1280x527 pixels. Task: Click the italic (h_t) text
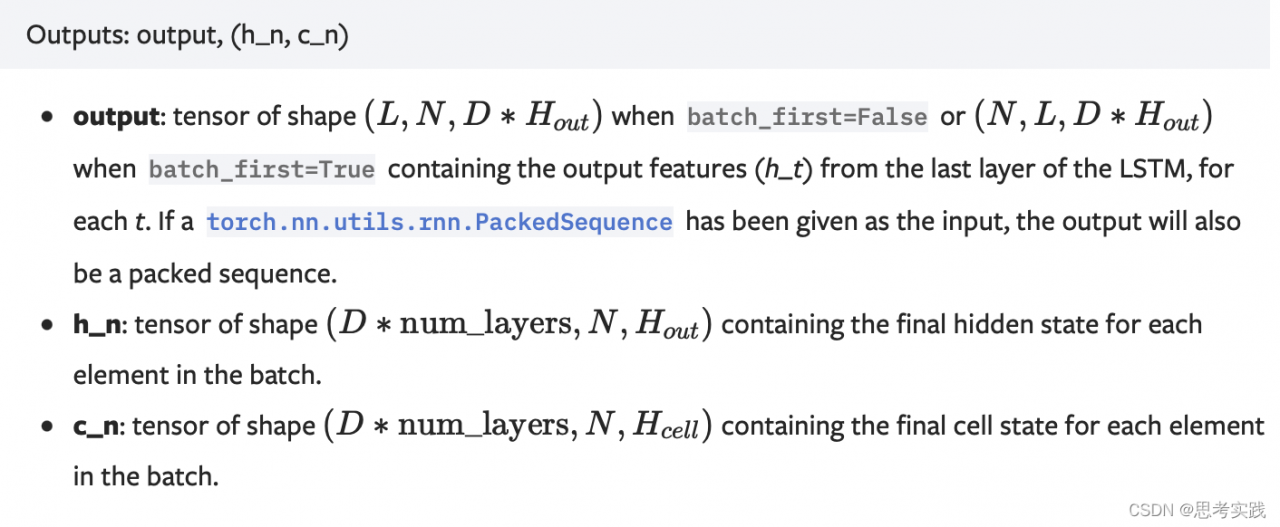tap(785, 169)
